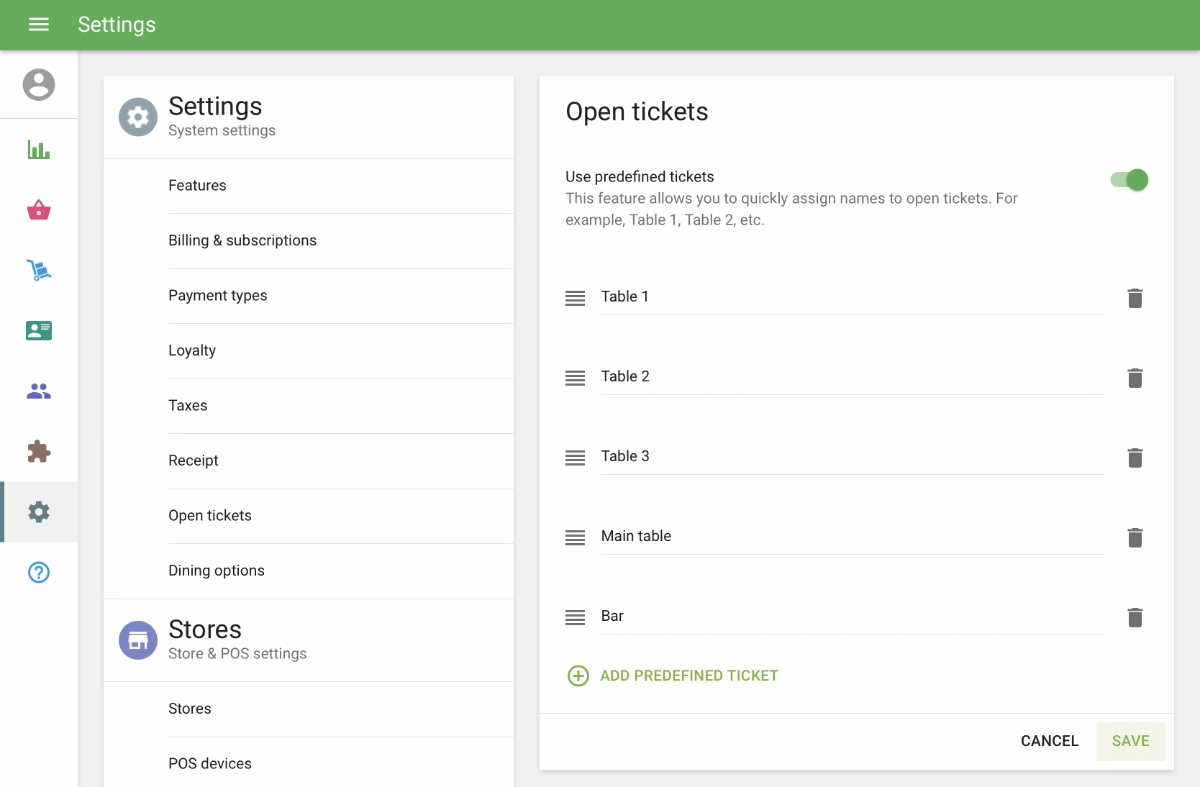Open the account profile icon
1200x787 pixels.
pos(39,84)
